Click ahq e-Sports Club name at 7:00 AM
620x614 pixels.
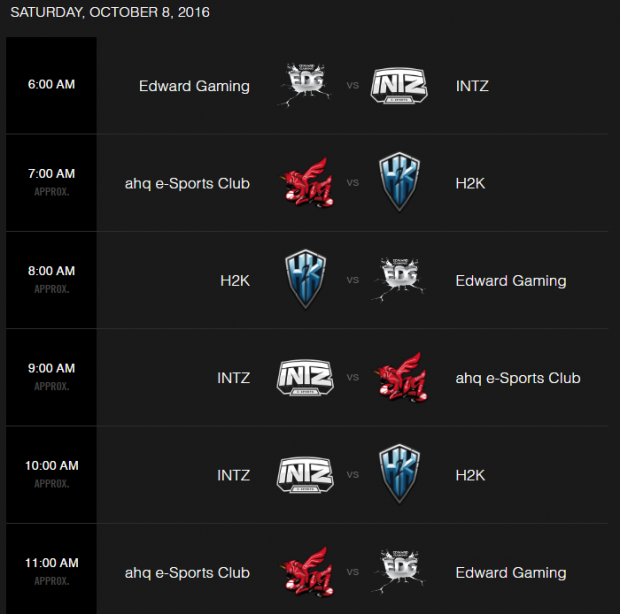[x=187, y=183]
